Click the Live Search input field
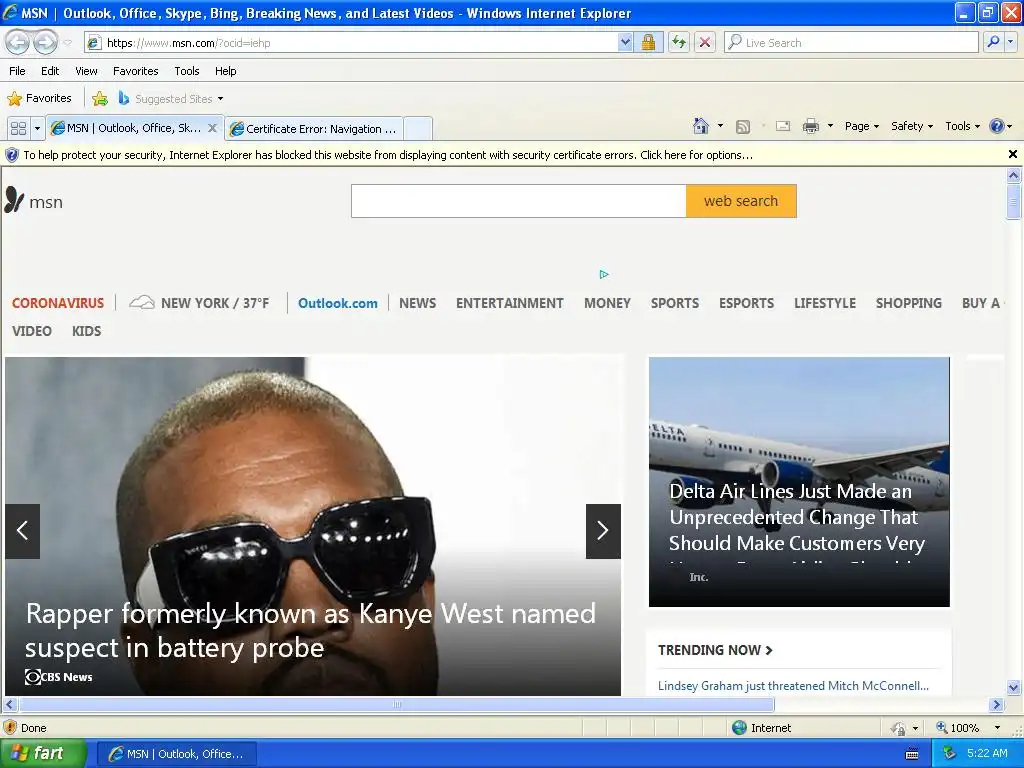 pyautogui.click(x=852, y=42)
